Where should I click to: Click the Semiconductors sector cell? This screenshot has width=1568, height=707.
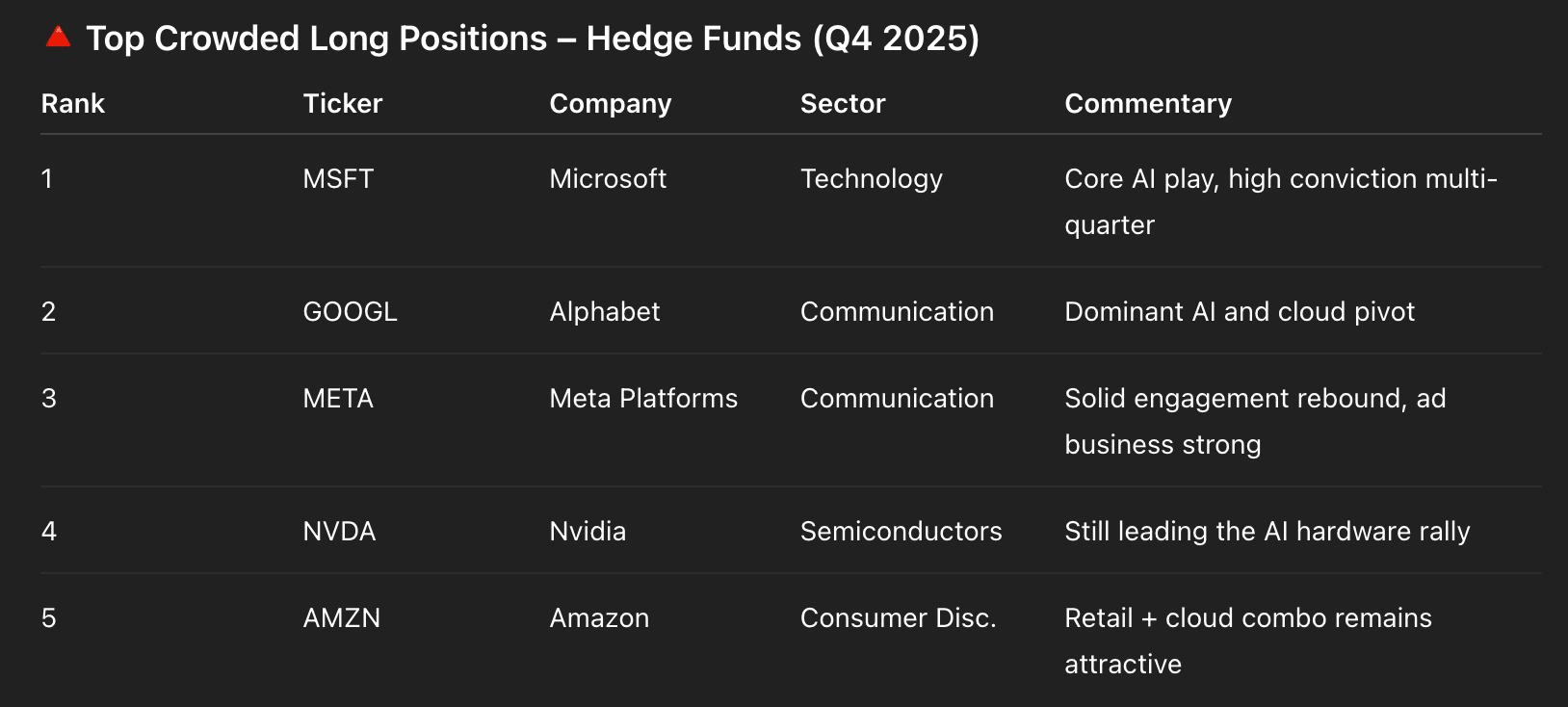(901, 531)
